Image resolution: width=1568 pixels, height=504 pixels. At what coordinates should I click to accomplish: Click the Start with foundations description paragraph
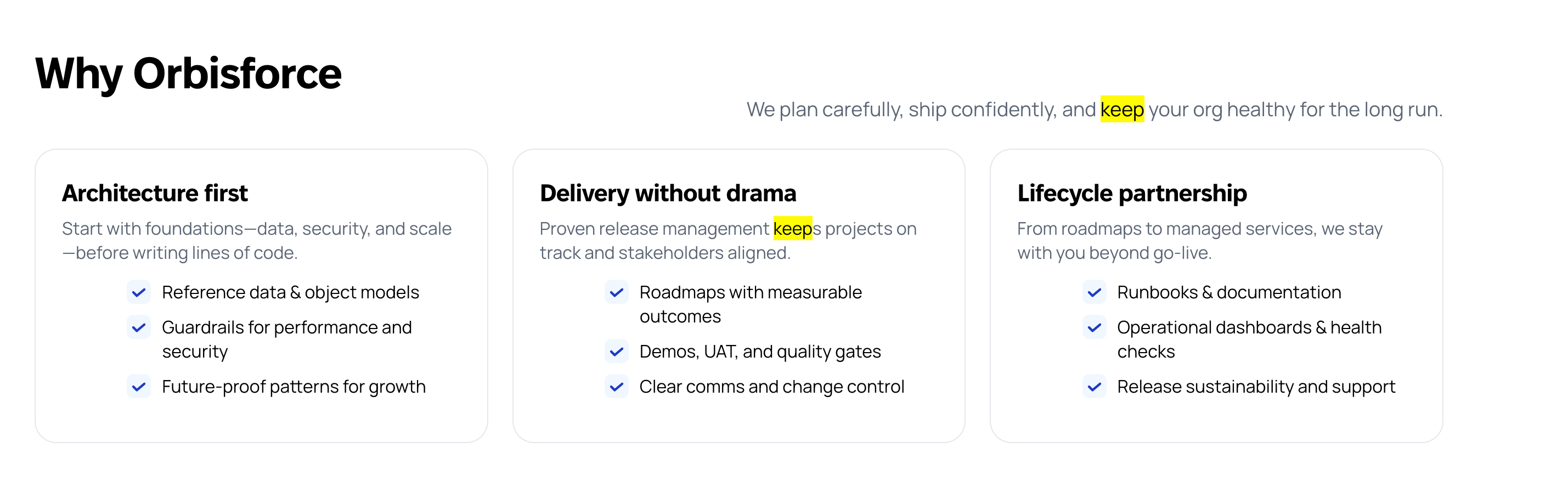256,241
